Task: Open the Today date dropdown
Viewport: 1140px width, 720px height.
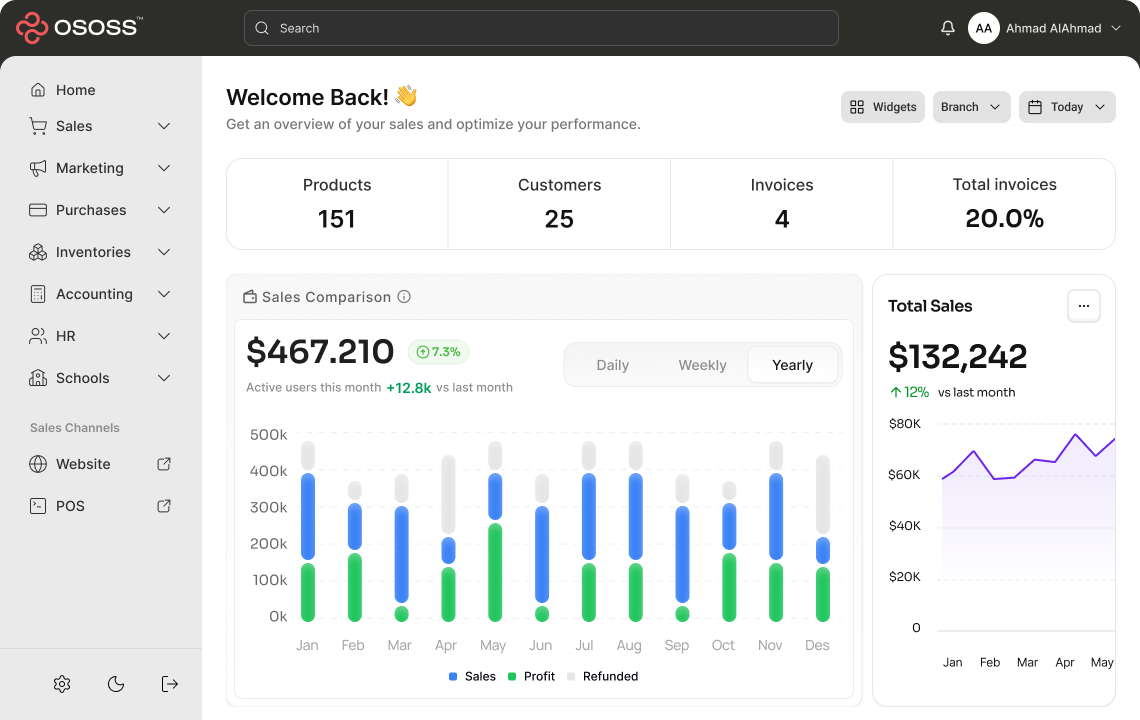Action: (x=1067, y=107)
